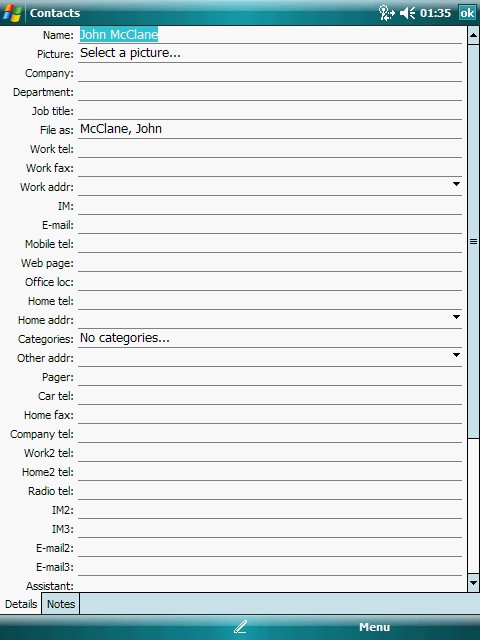480x640 pixels.
Task: Click the Name field with John McClane
Action: [270, 35]
